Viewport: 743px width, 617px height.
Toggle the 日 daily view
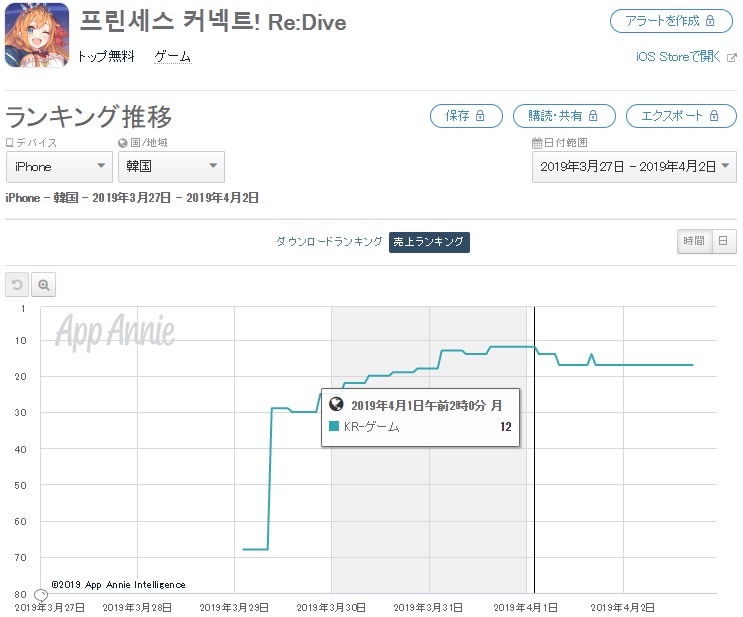(724, 241)
